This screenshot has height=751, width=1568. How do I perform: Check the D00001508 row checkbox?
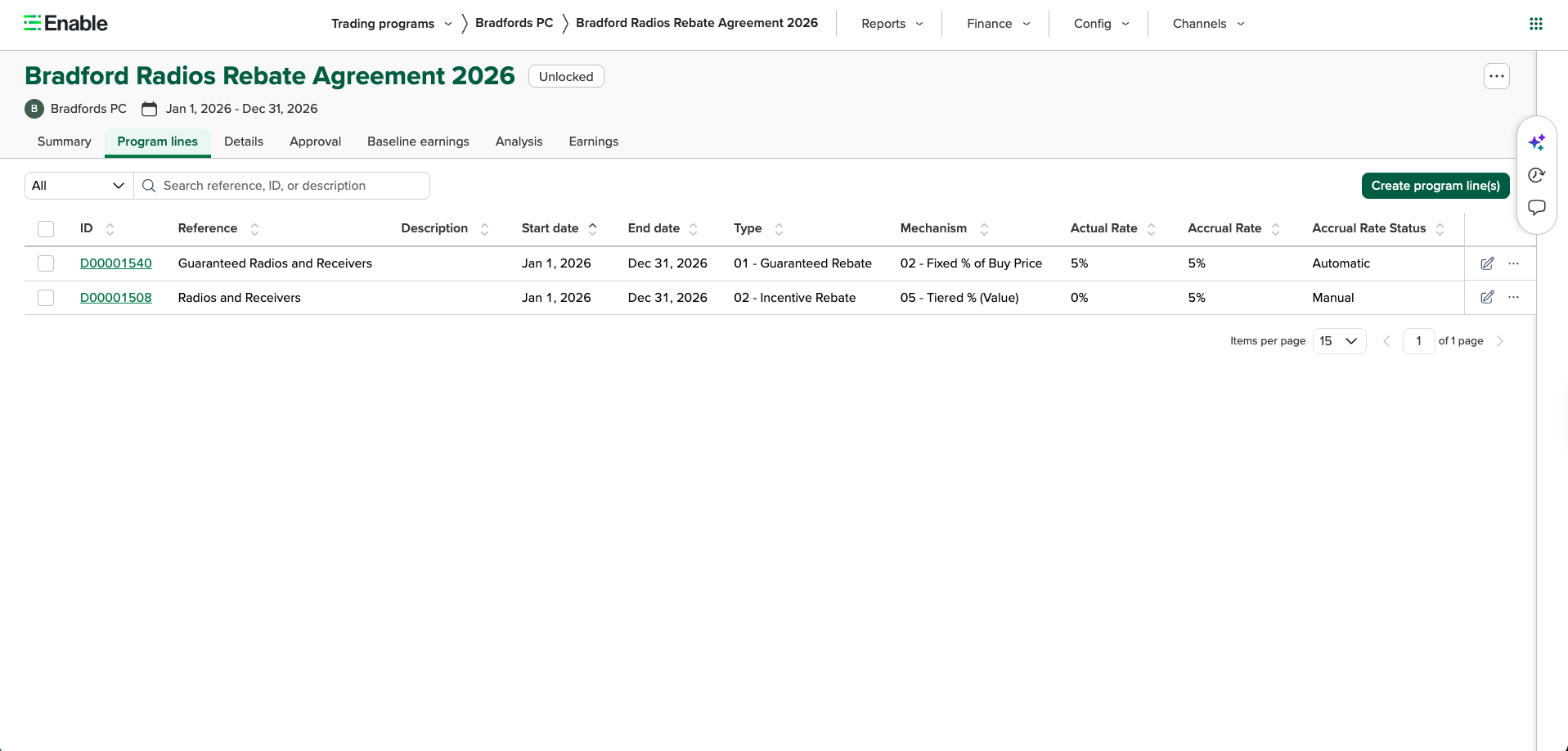click(x=46, y=298)
